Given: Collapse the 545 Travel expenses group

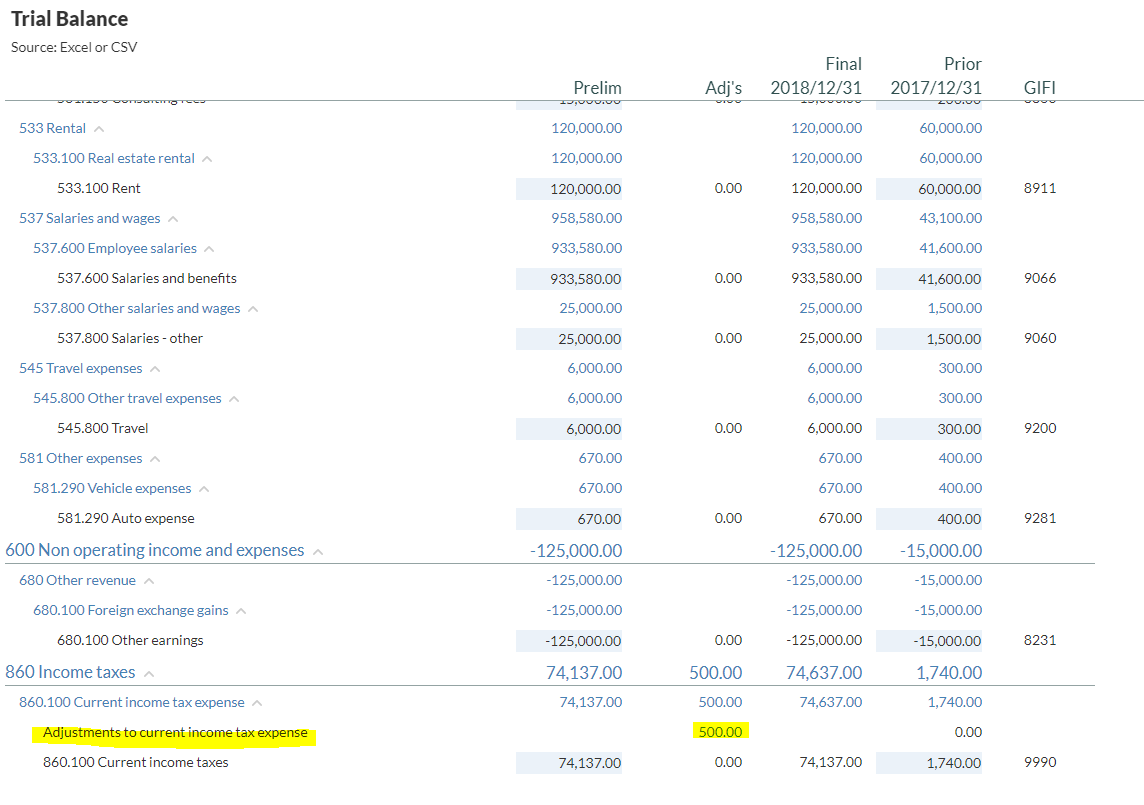Looking at the screenshot, I should click(x=155, y=369).
